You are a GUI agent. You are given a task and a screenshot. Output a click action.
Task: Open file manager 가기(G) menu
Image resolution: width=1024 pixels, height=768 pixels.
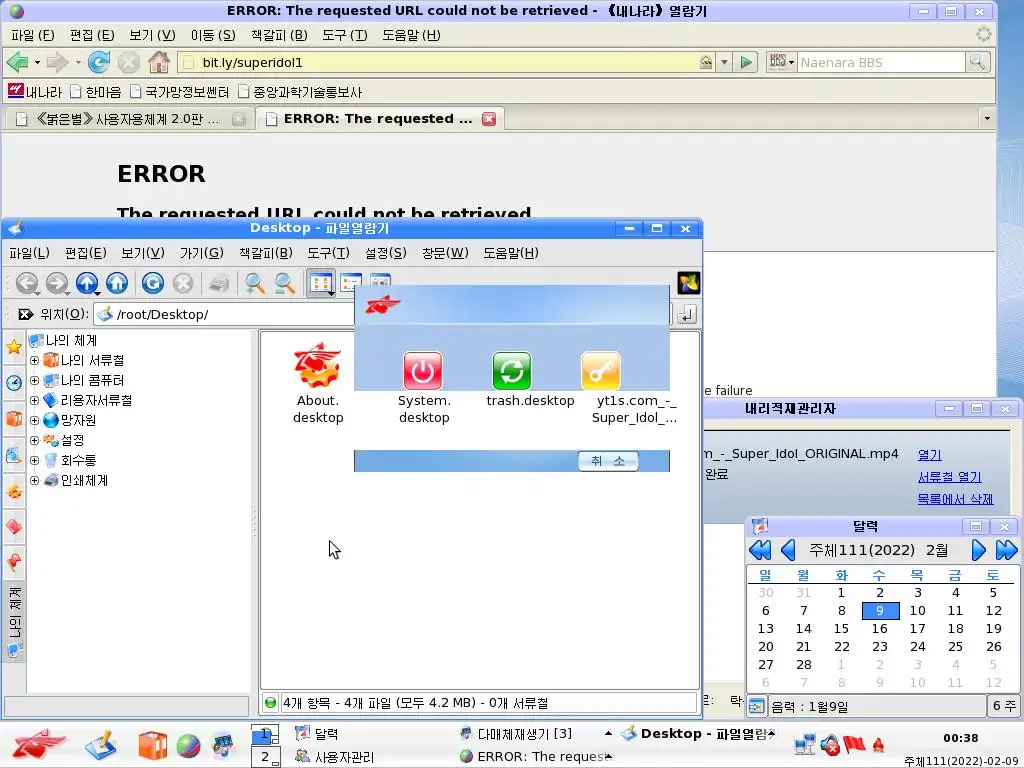click(202, 253)
